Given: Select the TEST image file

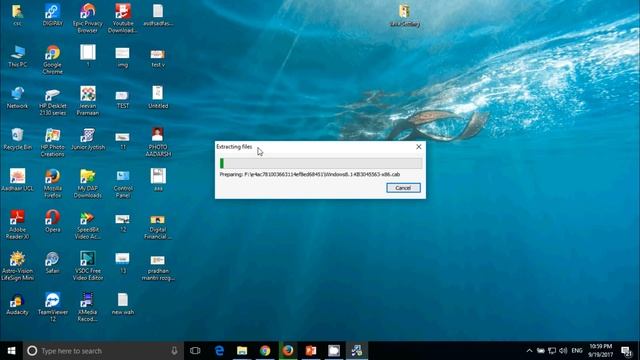Looking at the screenshot, I should pos(123,98).
